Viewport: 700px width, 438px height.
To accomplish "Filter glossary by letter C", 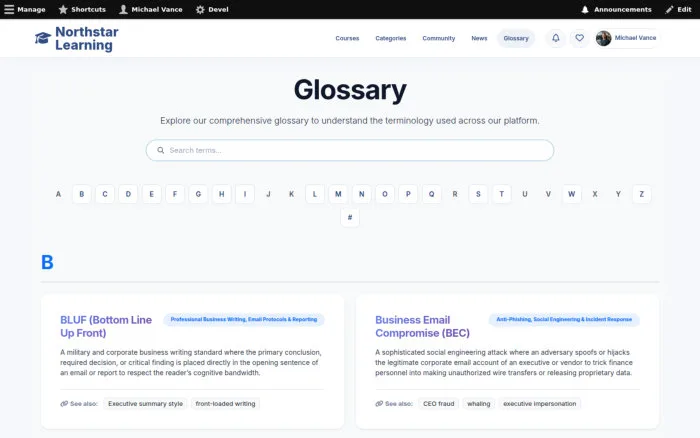I will [x=105, y=194].
